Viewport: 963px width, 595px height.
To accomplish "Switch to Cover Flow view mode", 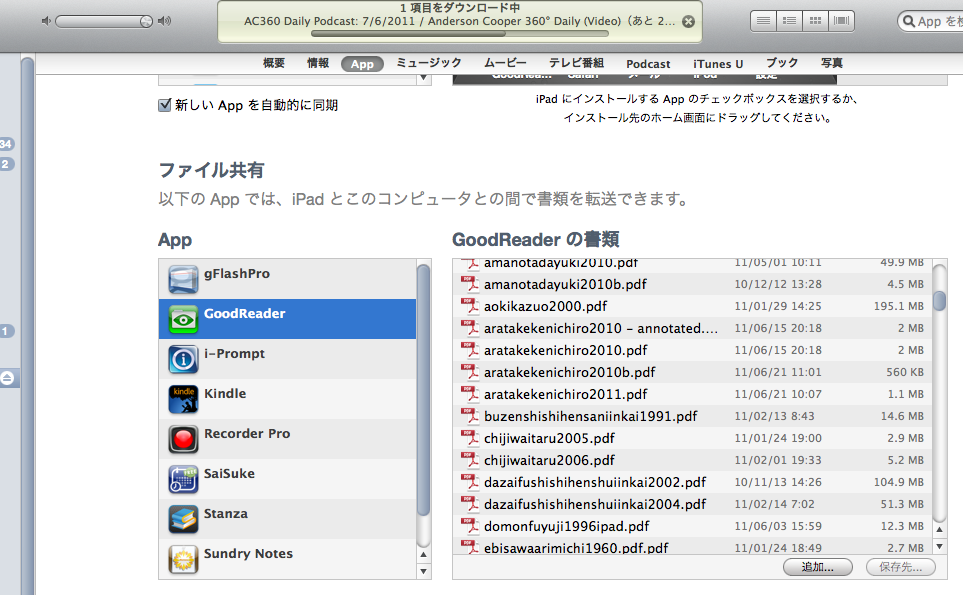I will point(841,21).
